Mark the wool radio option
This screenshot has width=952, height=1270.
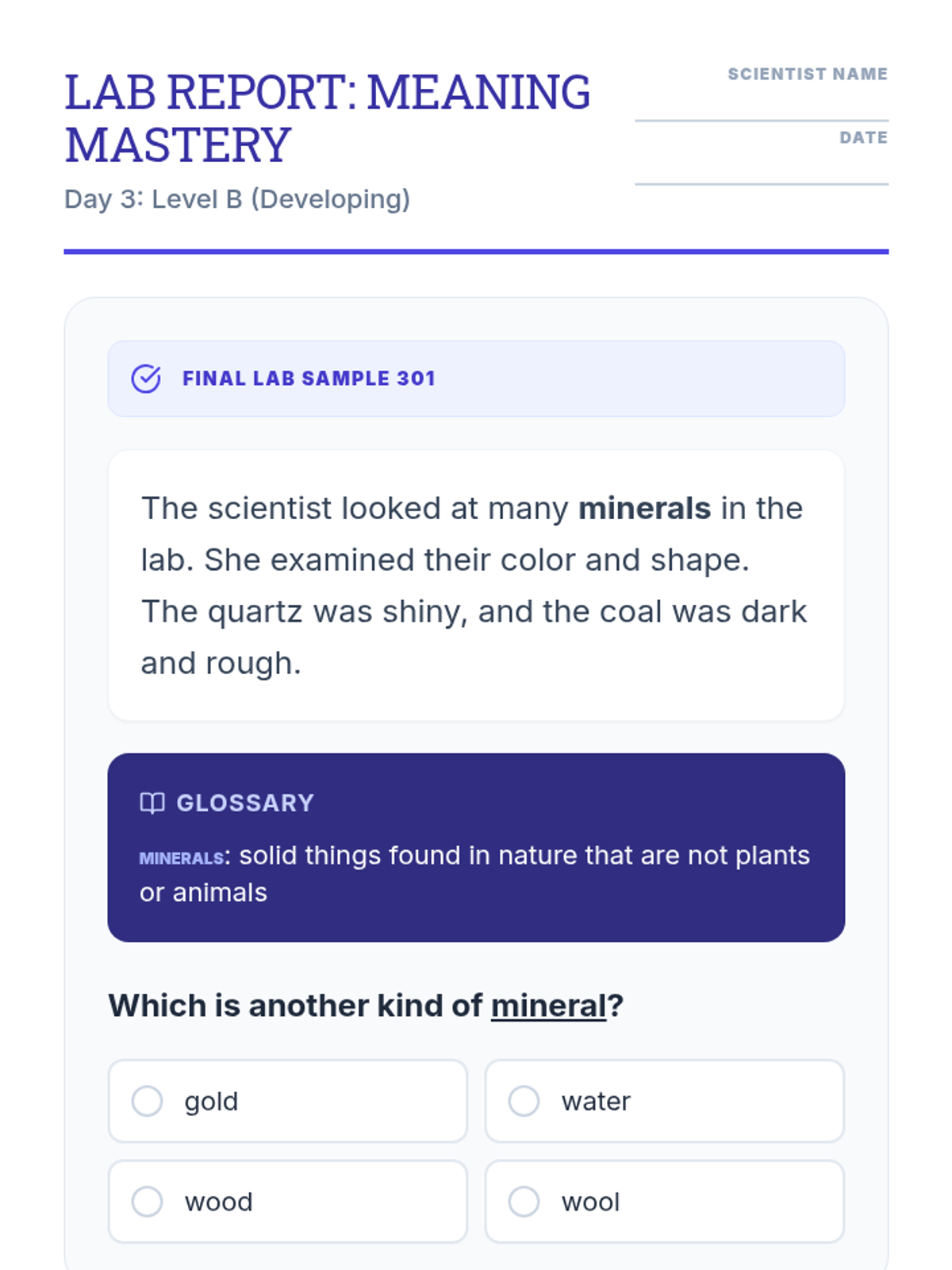pyautogui.click(x=524, y=1201)
